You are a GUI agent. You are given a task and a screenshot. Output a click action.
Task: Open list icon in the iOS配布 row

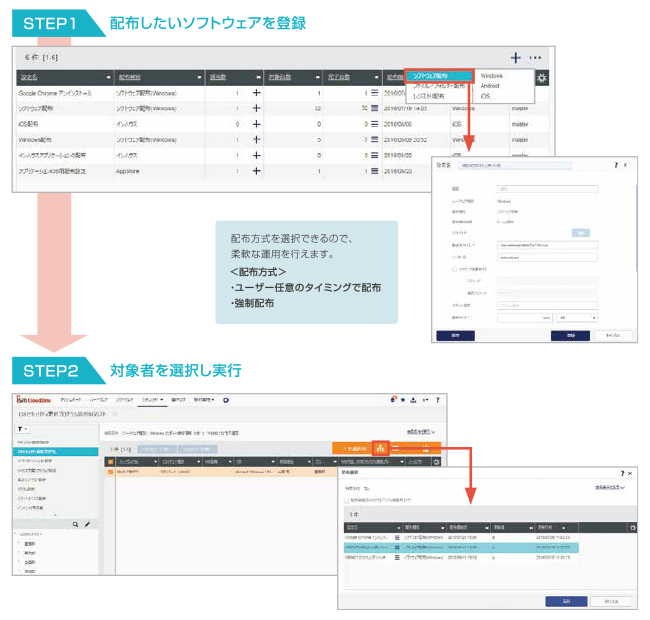[x=374, y=124]
